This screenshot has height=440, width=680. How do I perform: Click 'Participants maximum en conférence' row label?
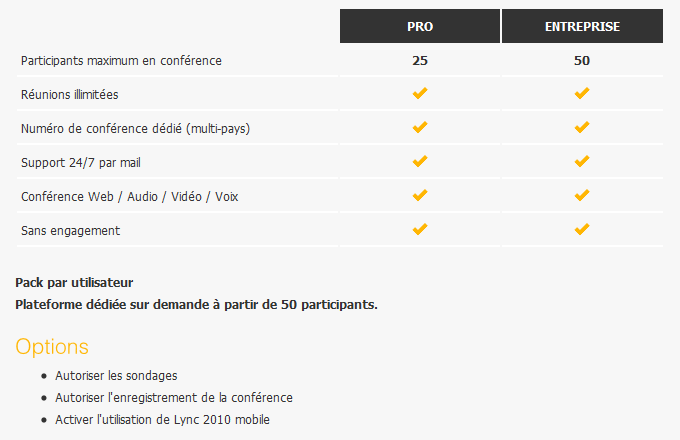click(x=121, y=60)
